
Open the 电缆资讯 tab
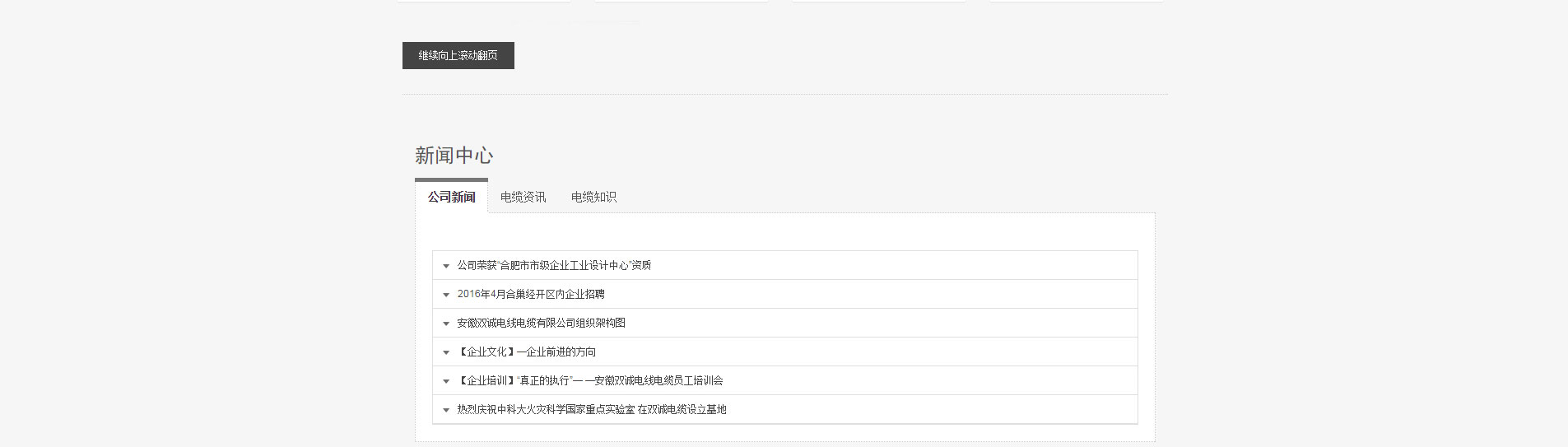[523, 197]
